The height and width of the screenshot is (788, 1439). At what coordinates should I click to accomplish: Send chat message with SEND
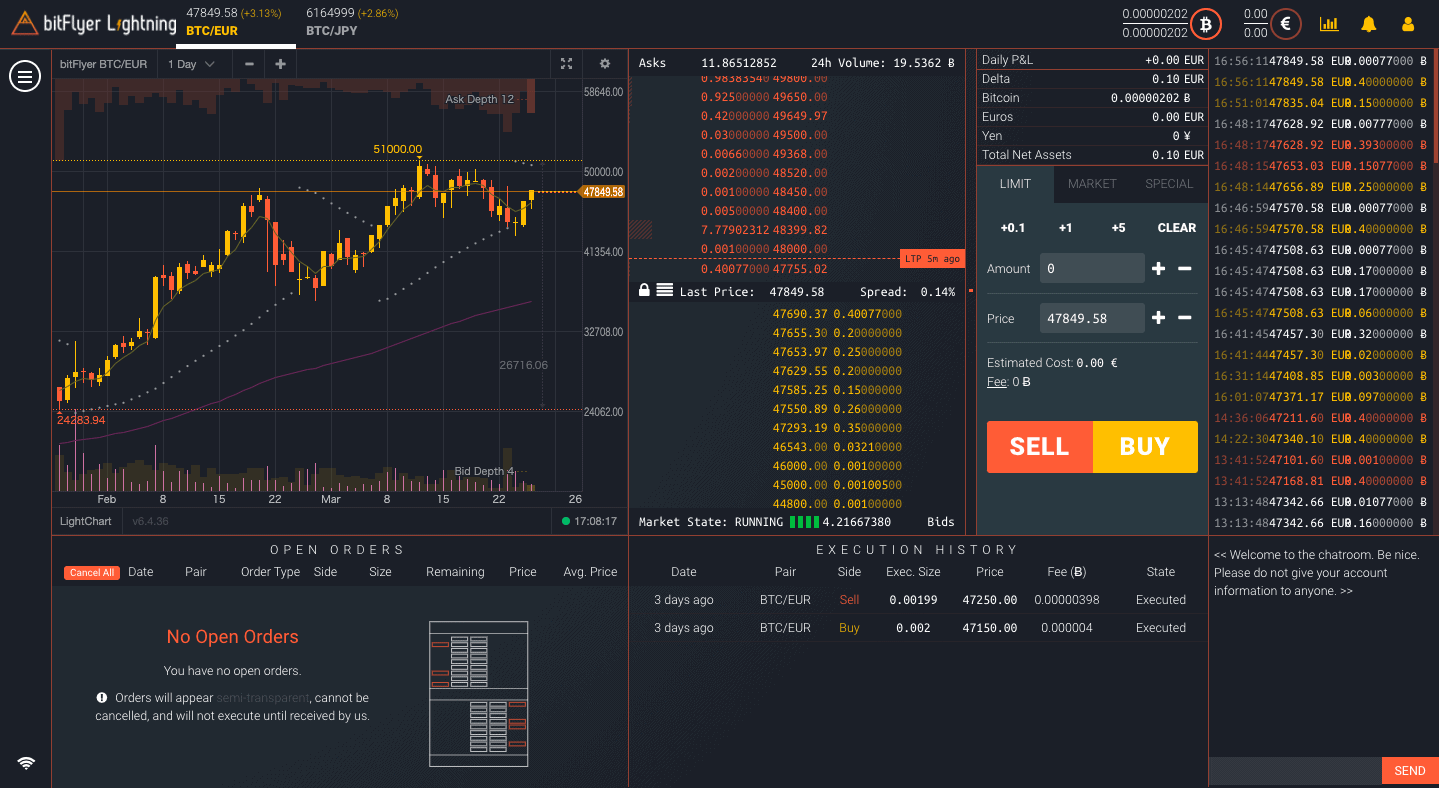click(1410, 771)
